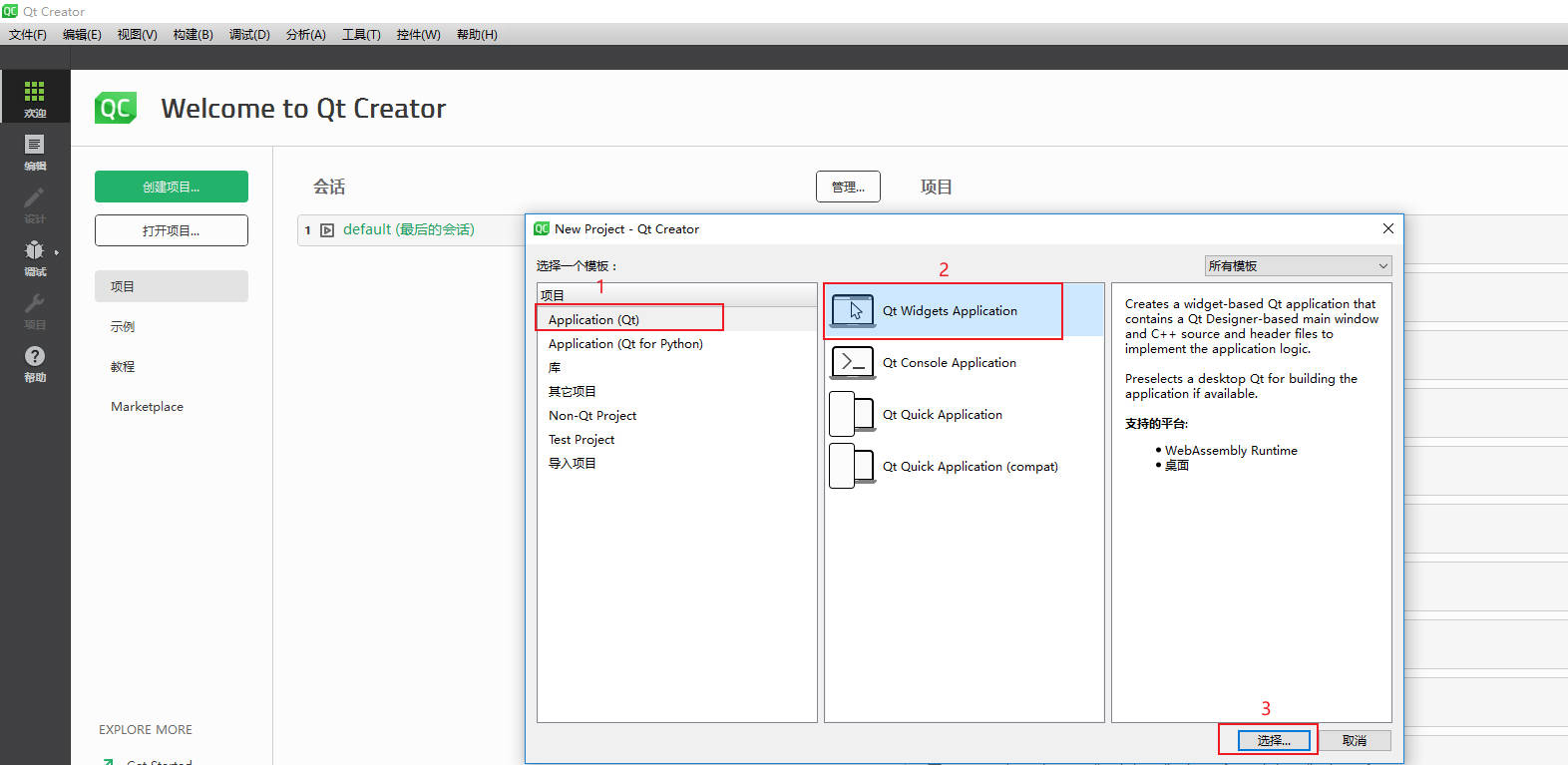The width and height of the screenshot is (1568, 765).
Task: Click the Qt Console Application terminal icon
Action: click(852, 363)
